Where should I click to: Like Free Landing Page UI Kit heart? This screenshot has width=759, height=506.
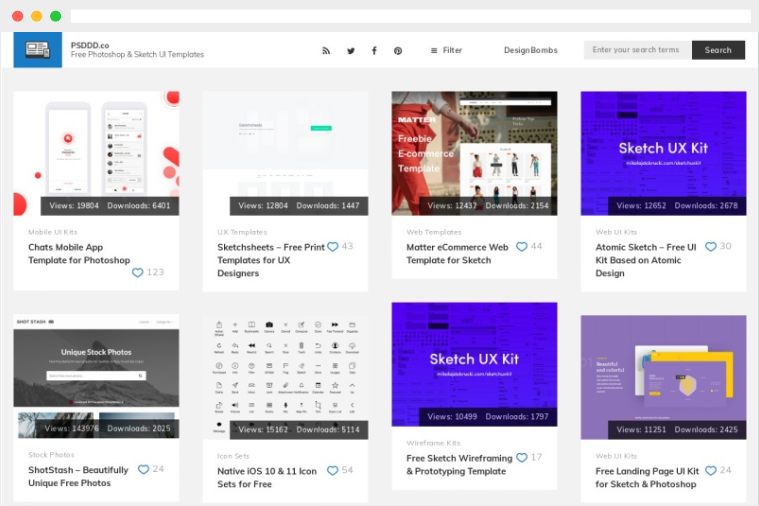click(711, 470)
